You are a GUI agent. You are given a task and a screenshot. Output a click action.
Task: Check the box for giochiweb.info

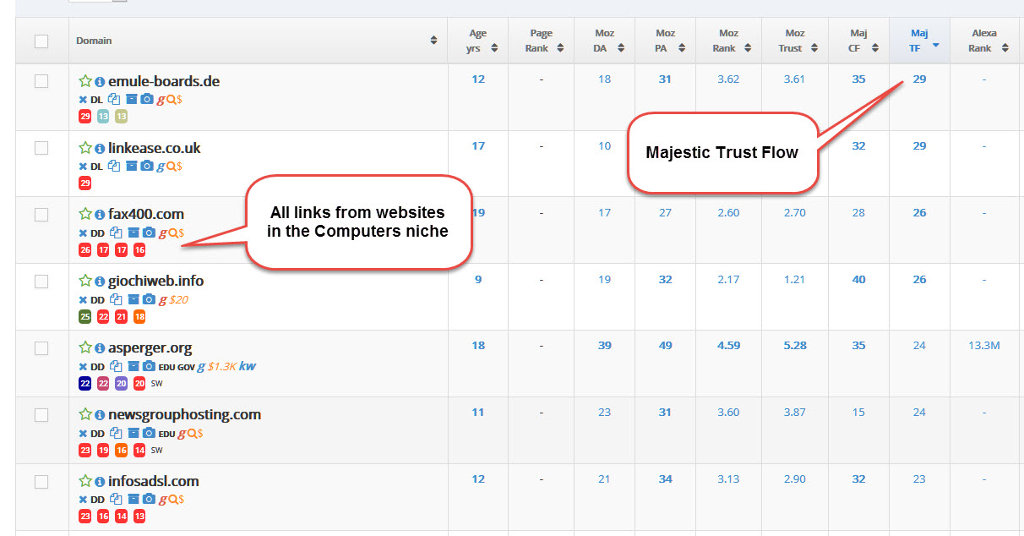(x=41, y=281)
